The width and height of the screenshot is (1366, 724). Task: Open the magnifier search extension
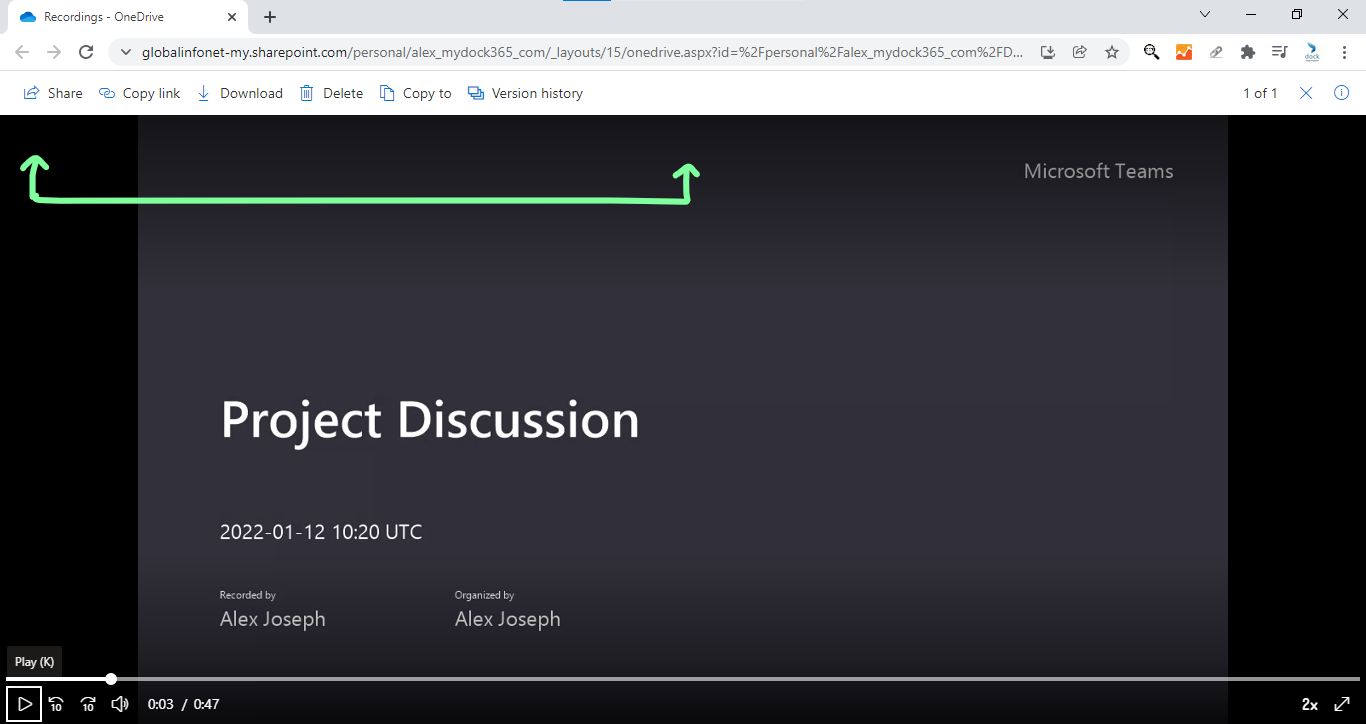[x=1152, y=52]
